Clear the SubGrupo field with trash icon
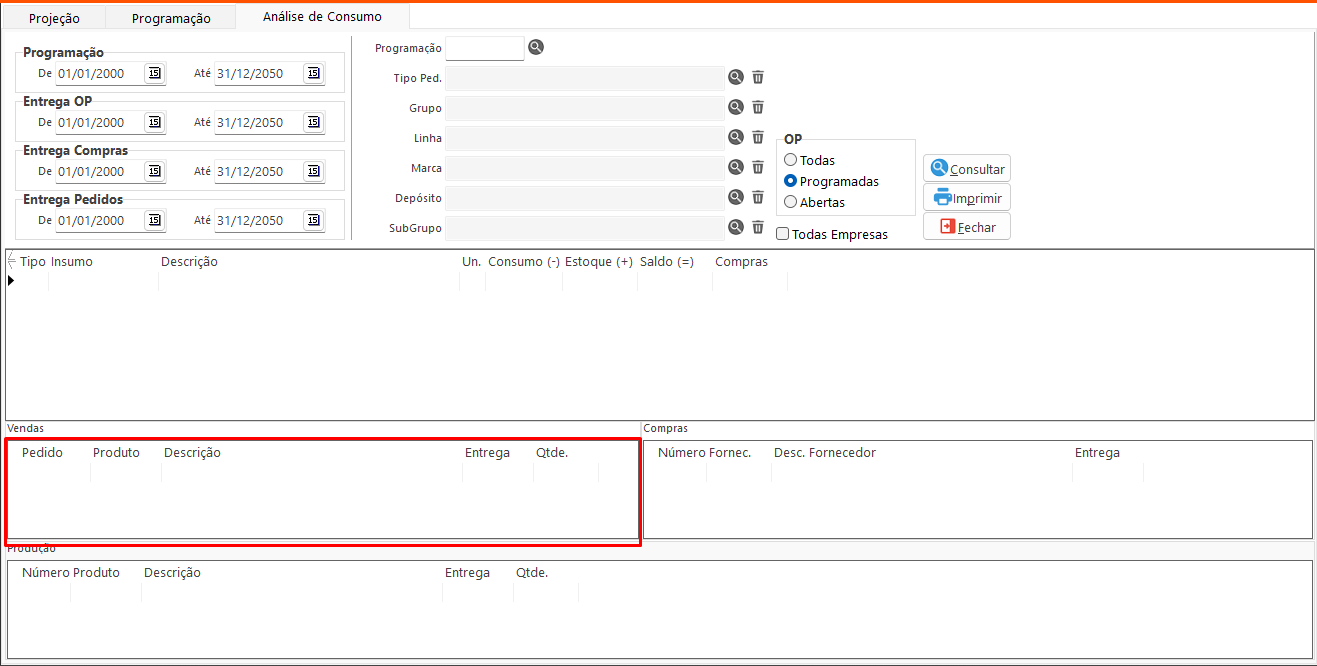The width and height of the screenshot is (1317, 666). pyautogui.click(x=758, y=227)
